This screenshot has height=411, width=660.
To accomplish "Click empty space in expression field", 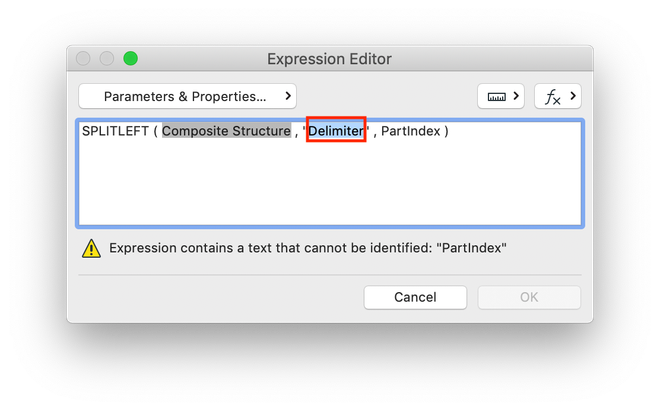I will click(330, 185).
